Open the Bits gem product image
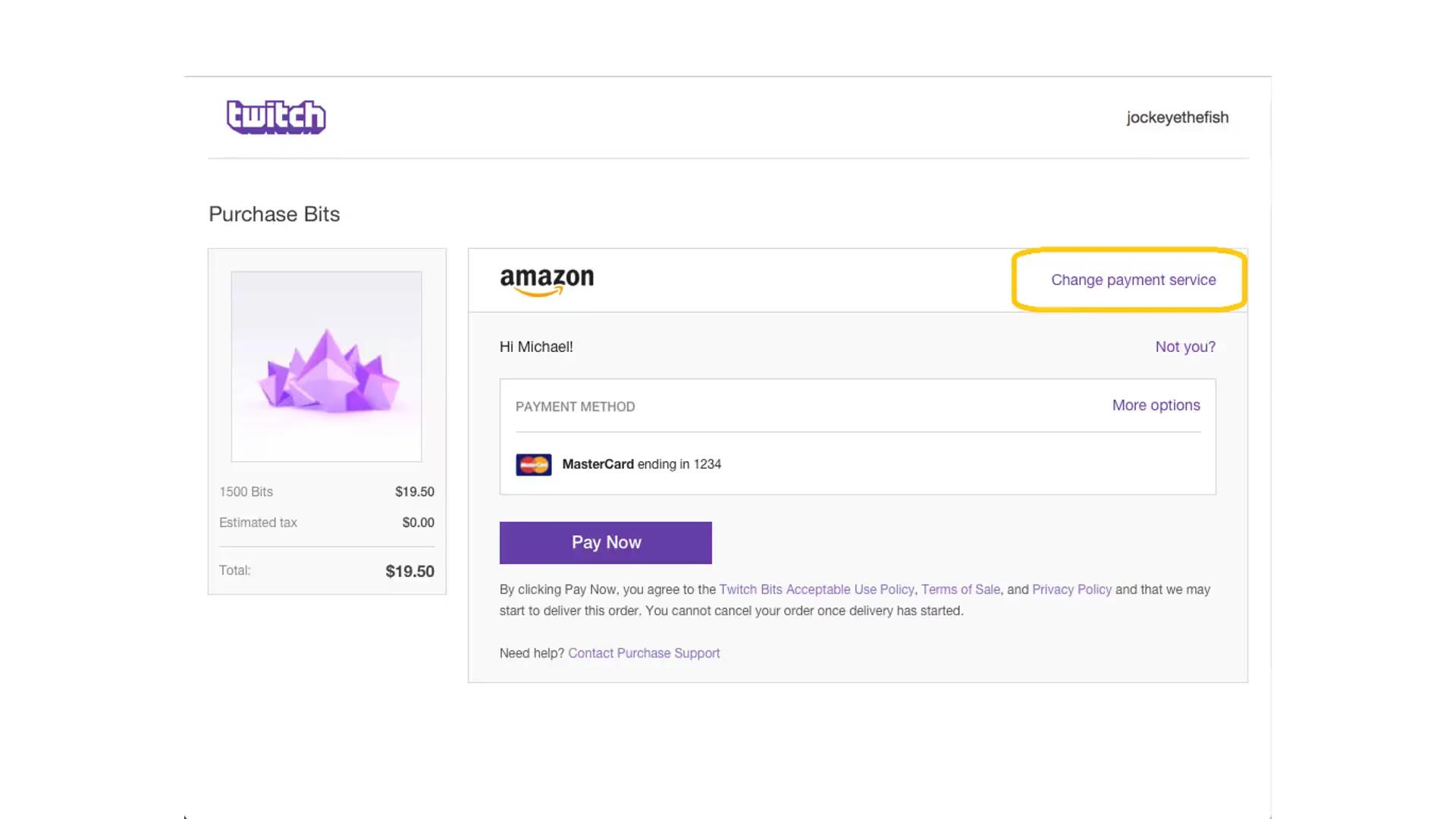This screenshot has height=819, width=1456. click(326, 366)
